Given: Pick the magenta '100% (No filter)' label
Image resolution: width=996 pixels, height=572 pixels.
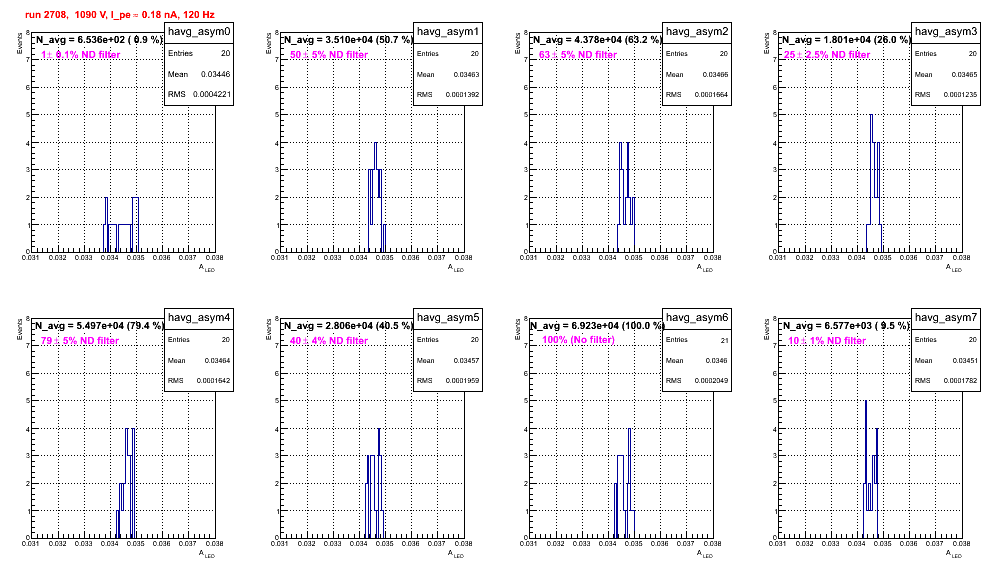Looking at the screenshot, I should click(x=579, y=340).
